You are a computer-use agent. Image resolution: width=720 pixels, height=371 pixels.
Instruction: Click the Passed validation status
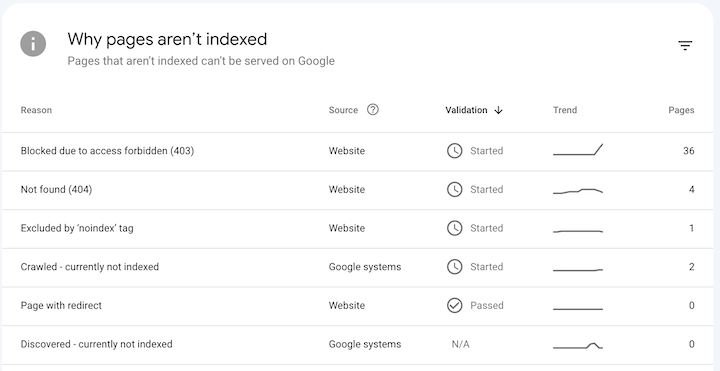click(487, 305)
